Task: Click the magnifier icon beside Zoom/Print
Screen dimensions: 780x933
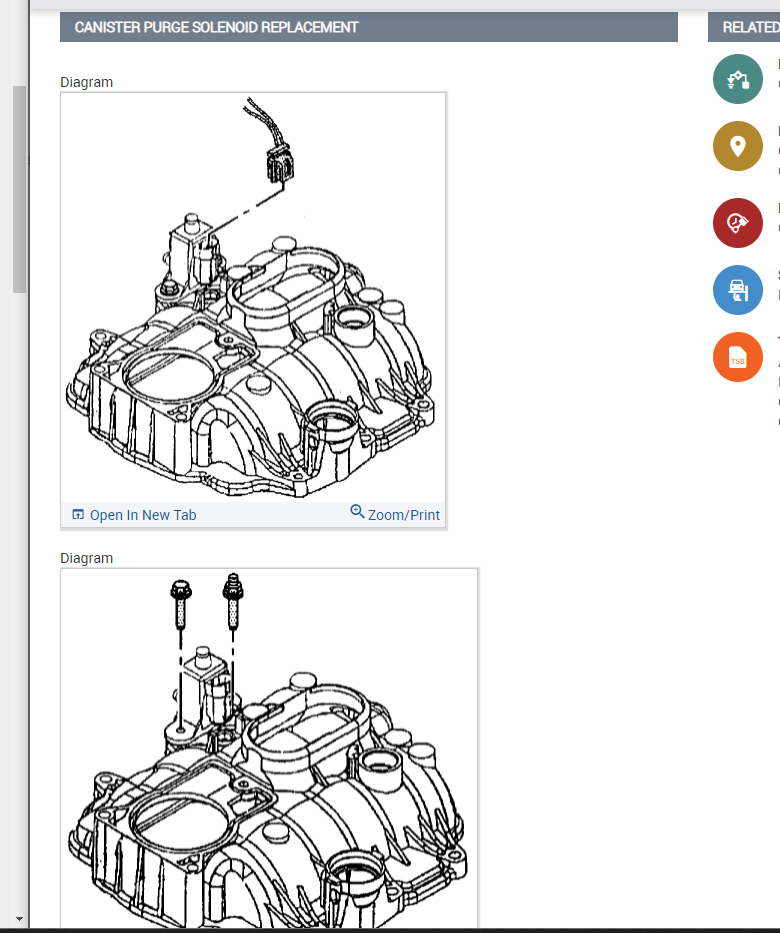Action: (x=357, y=512)
